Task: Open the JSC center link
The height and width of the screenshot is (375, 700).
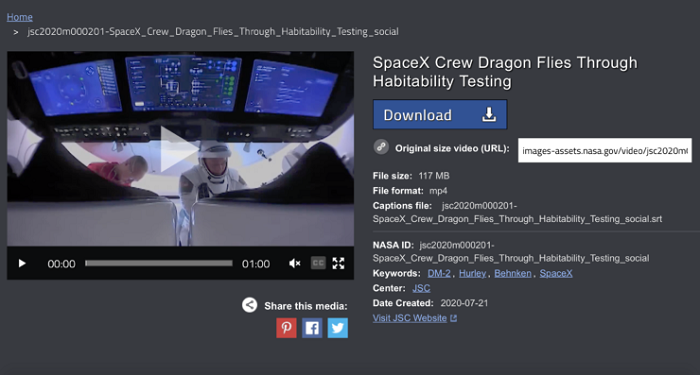Action: click(x=421, y=288)
